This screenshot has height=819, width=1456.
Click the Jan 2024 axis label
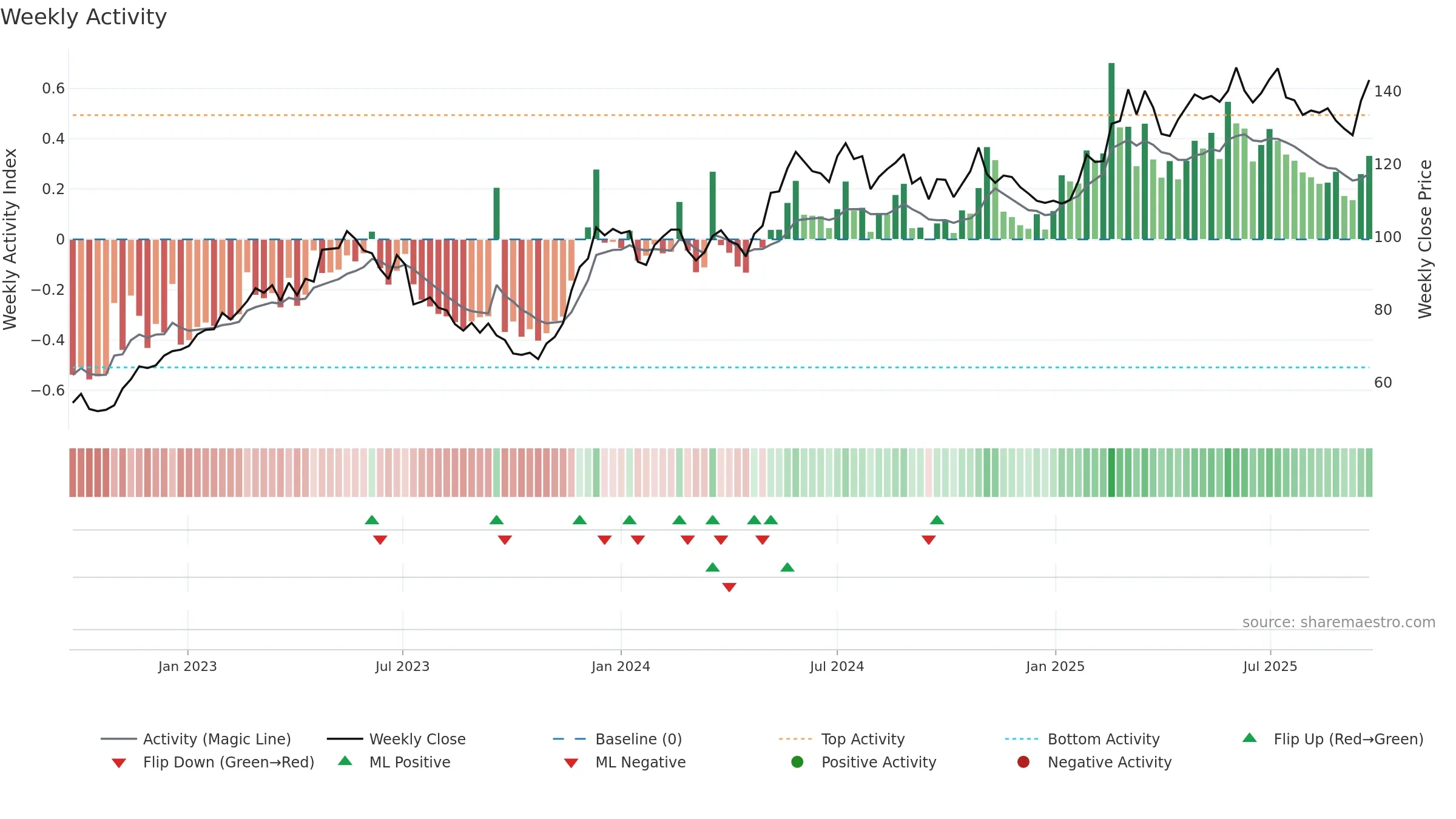point(621,666)
